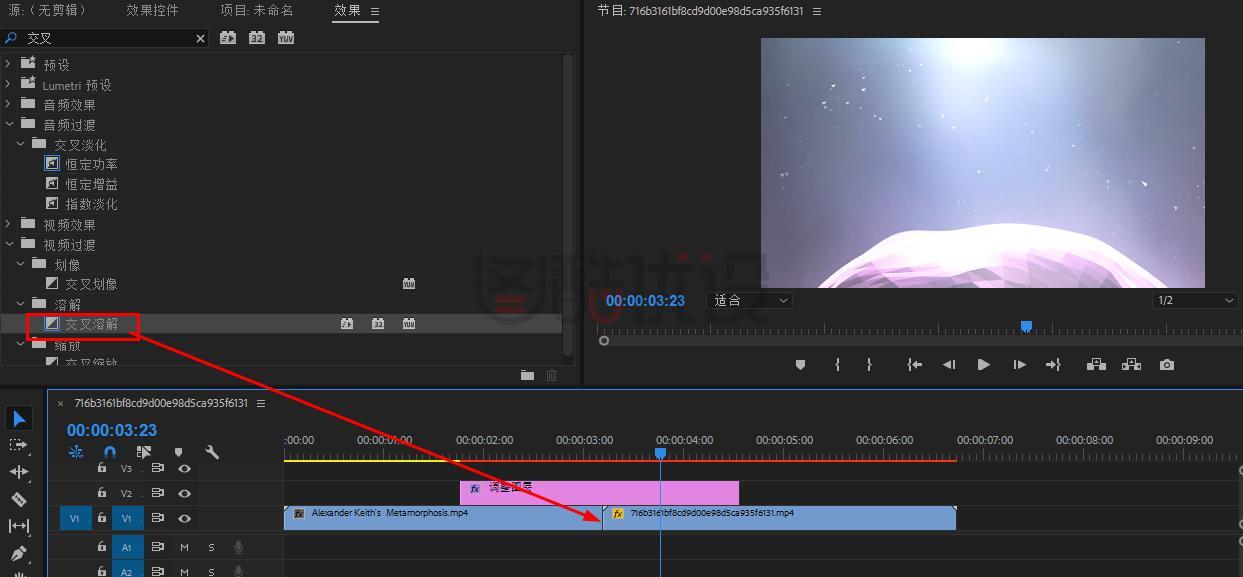This screenshot has height=577, width=1243.
Task: Filter effects by accelerated effects badge
Action: click(228, 38)
